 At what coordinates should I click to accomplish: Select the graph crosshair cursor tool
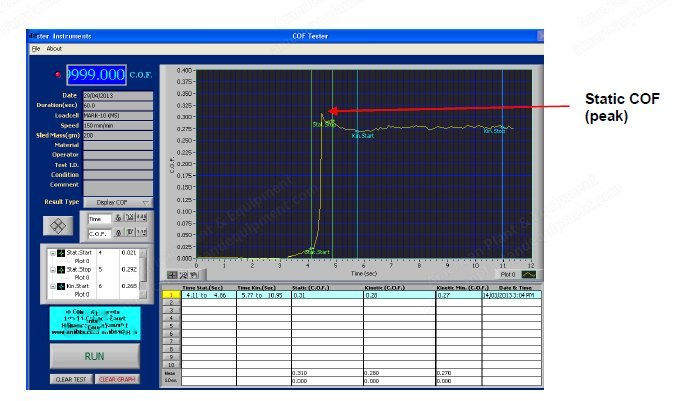click(172, 275)
